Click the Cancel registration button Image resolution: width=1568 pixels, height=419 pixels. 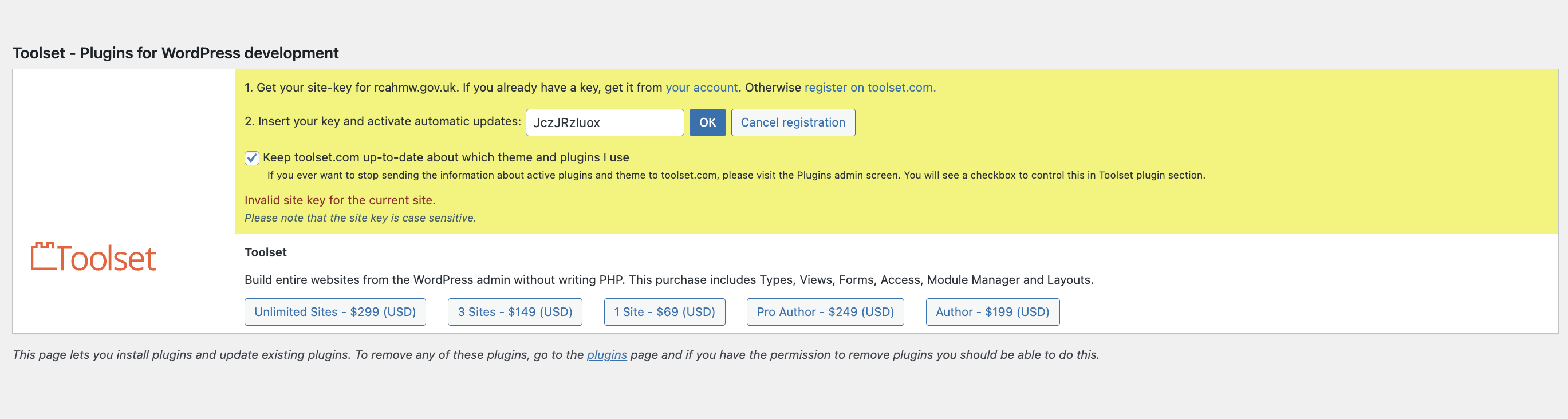click(793, 123)
